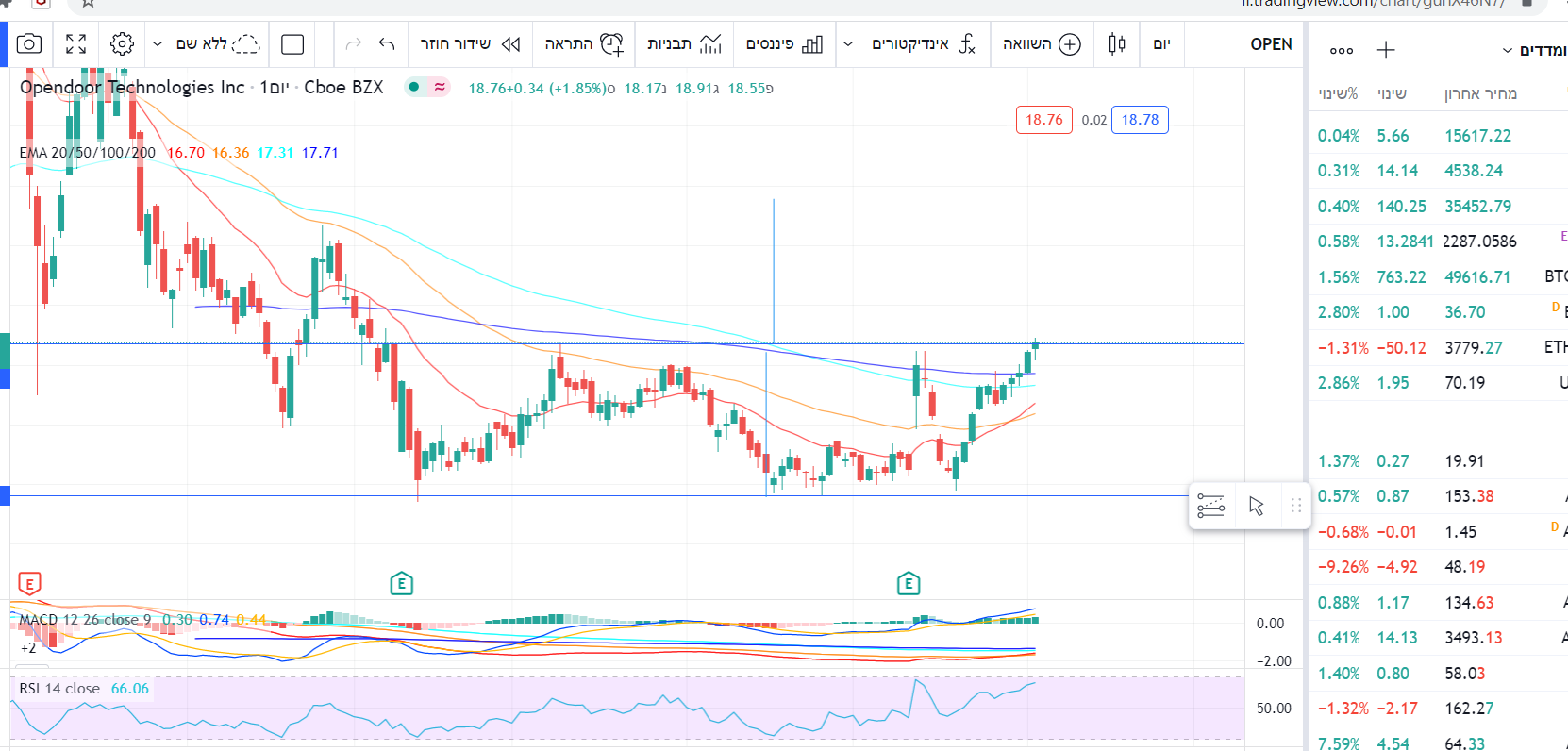Click the undo arrow icon

pos(387,44)
